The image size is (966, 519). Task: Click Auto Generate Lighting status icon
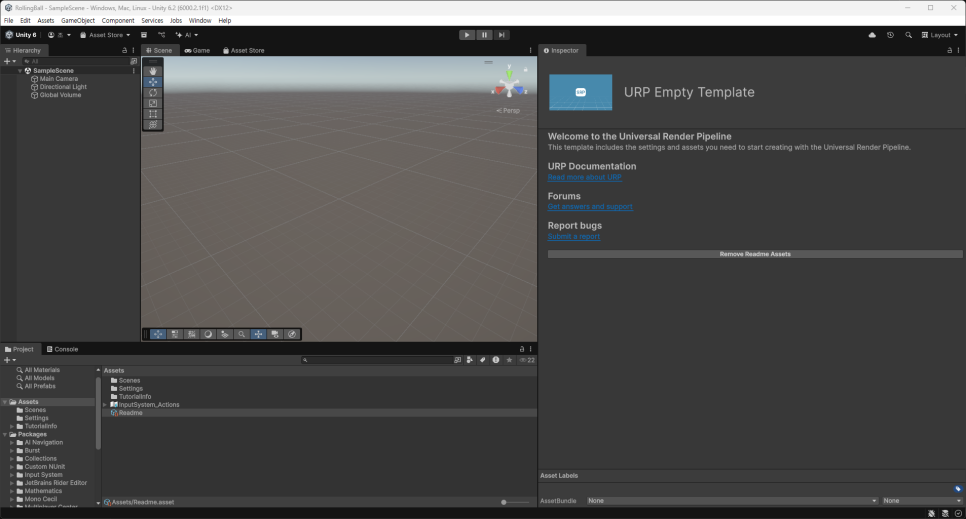pyautogui.click(x=945, y=513)
